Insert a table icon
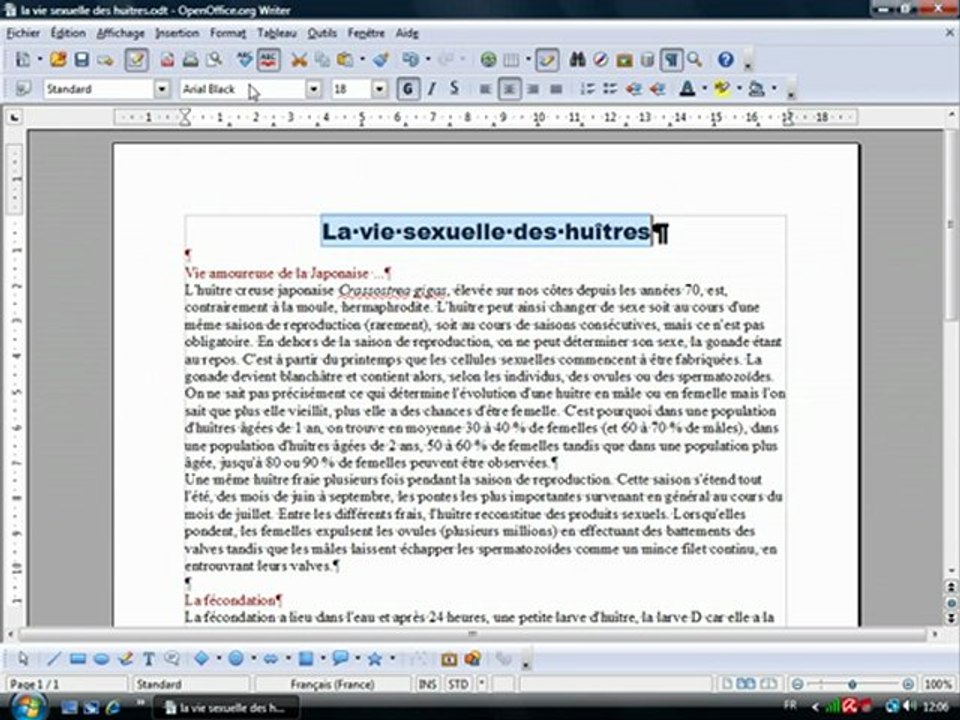Viewport: 960px width, 720px height. click(511, 59)
